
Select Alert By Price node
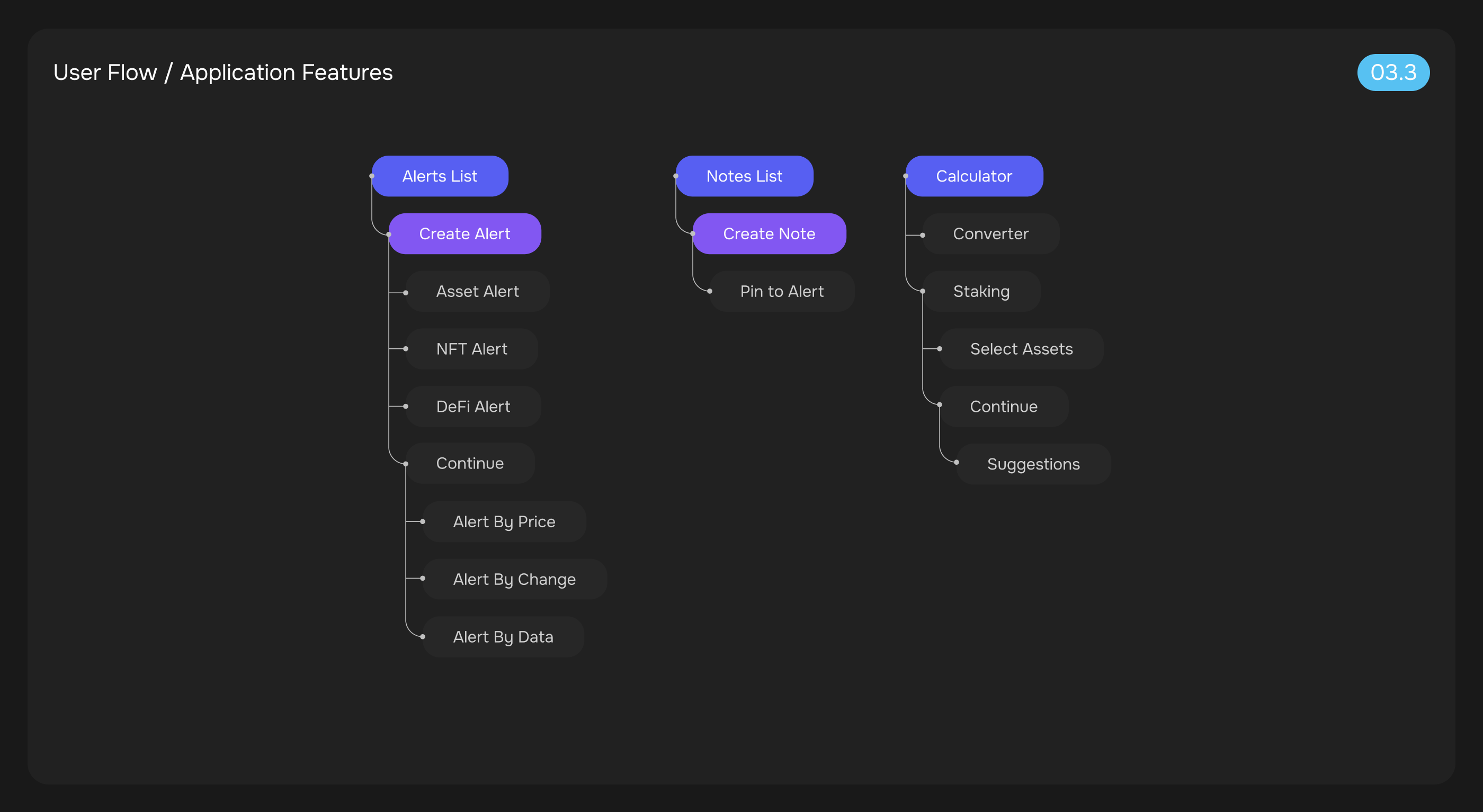504,521
